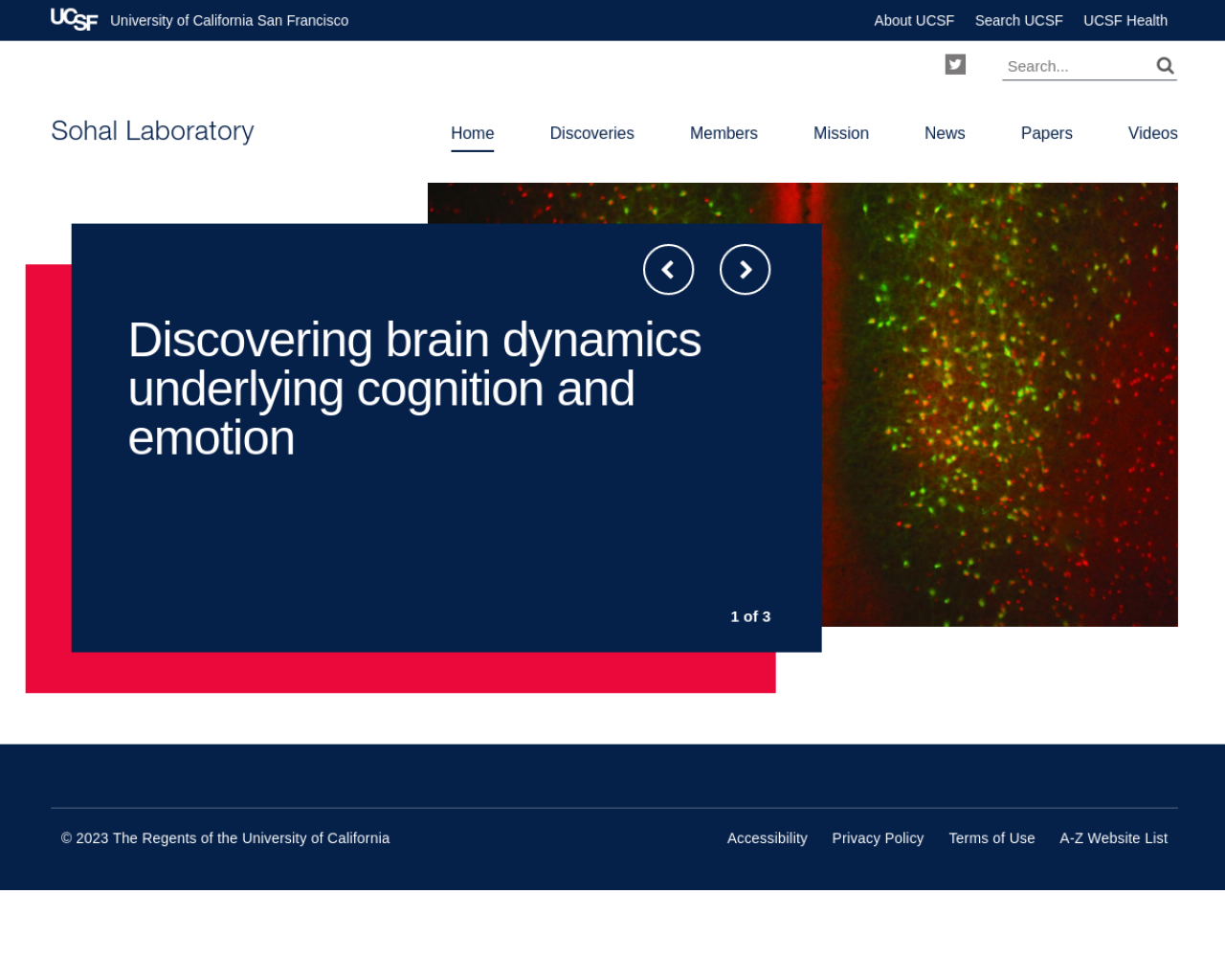The height and width of the screenshot is (980, 1225).
Task: Advance to next slide arrow
Action: click(745, 270)
